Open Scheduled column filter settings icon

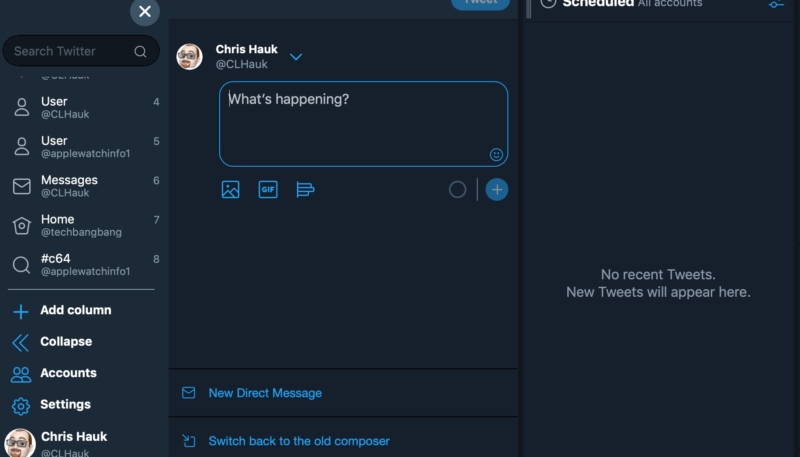tap(776, 5)
